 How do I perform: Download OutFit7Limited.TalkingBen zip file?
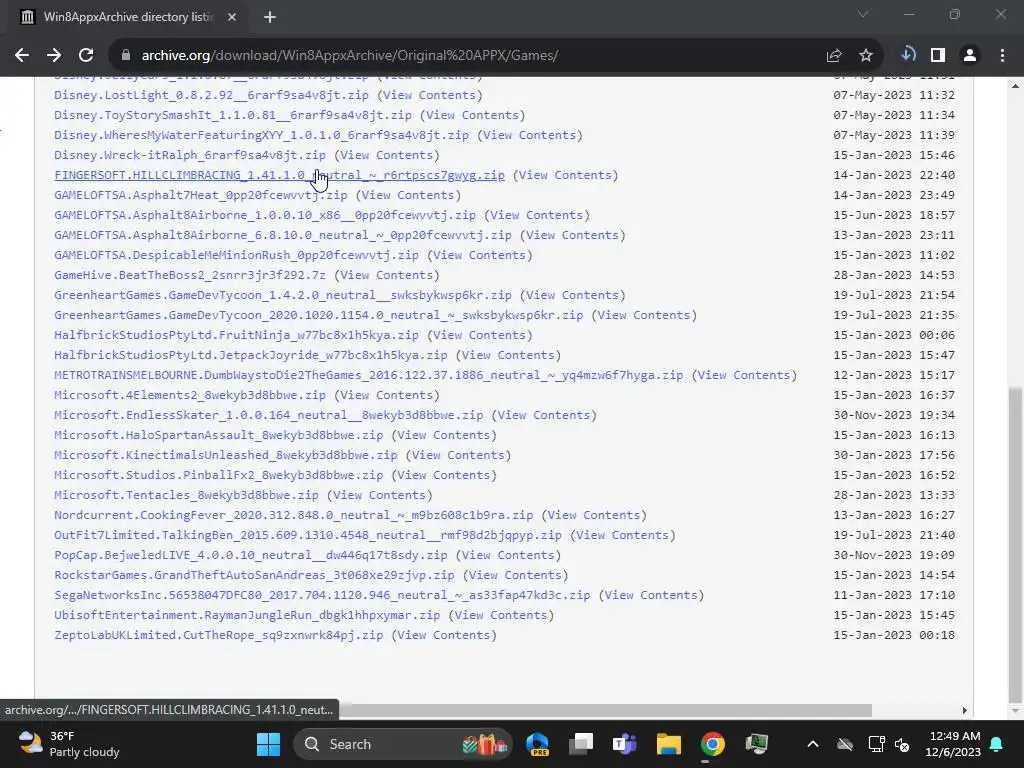308,536
